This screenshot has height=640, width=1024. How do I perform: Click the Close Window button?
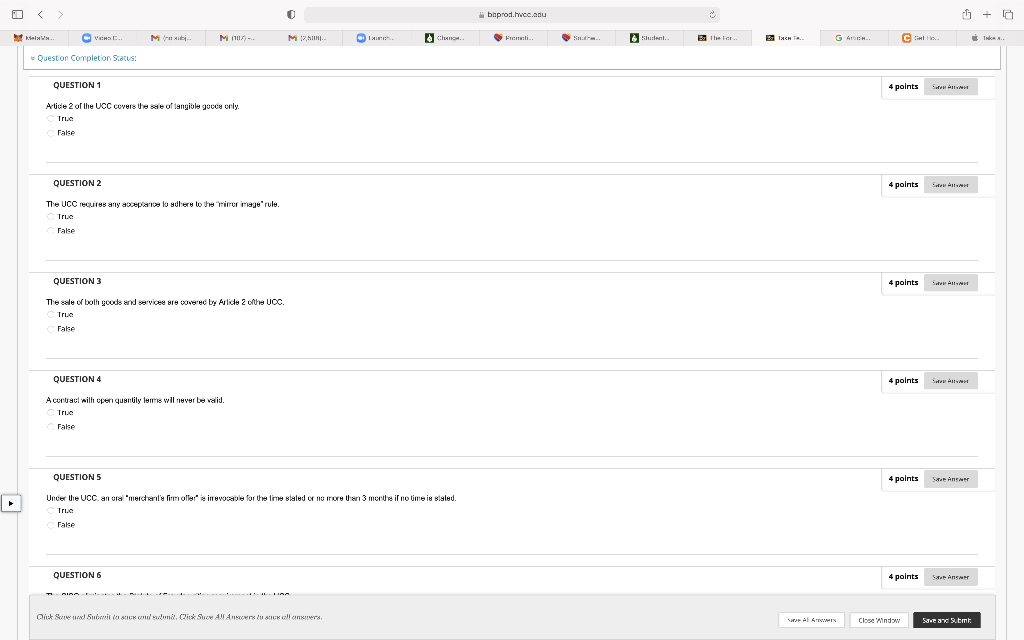(x=878, y=620)
